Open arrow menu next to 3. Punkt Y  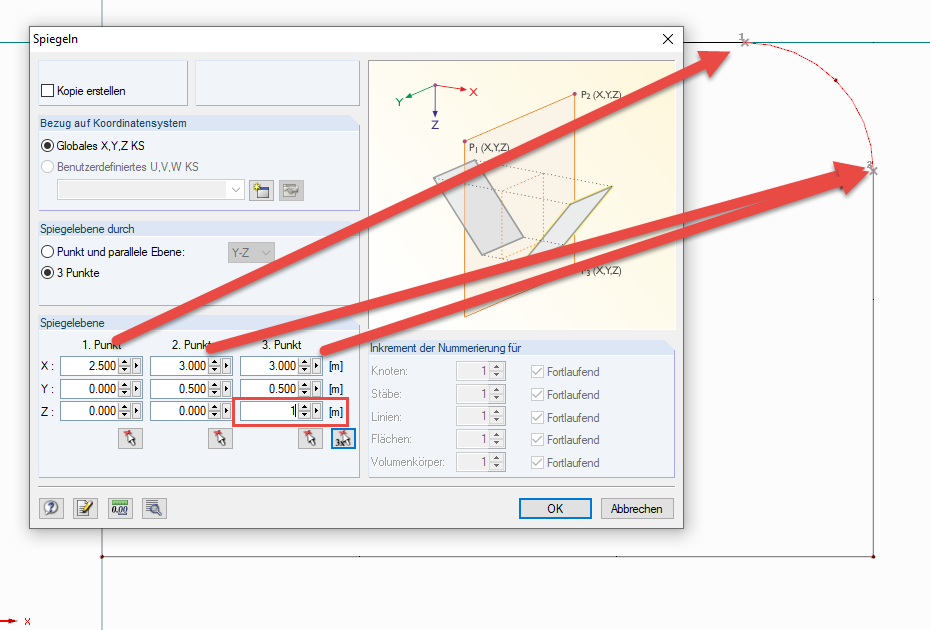click(317, 389)
